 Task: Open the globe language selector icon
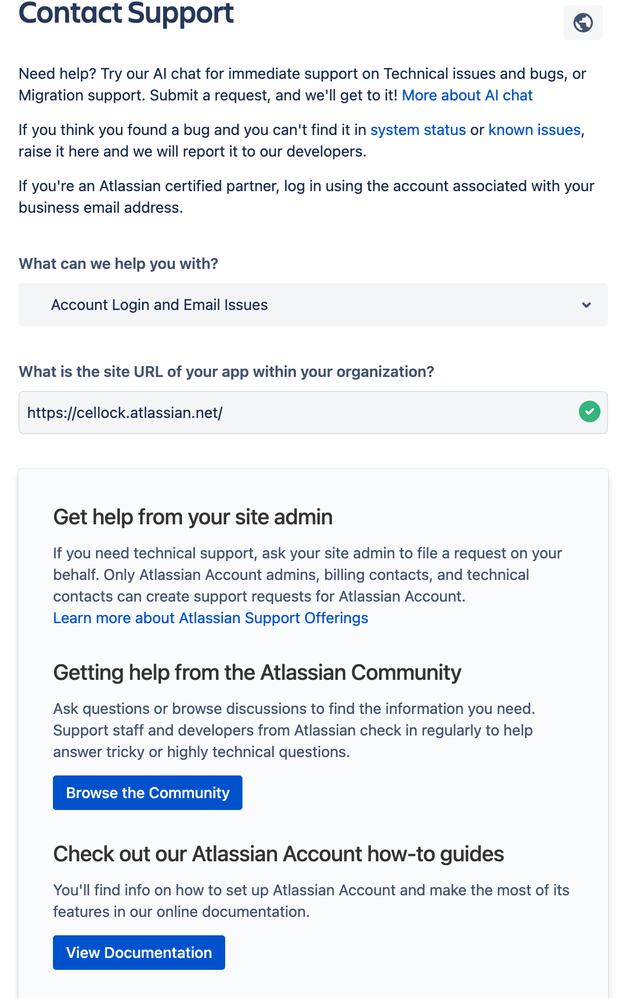pos(583,23)
